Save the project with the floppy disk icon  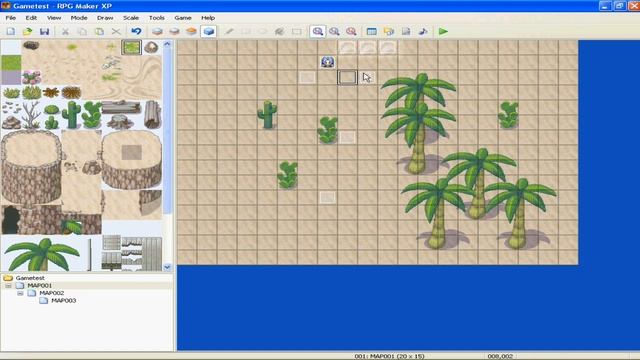[44, 31]
